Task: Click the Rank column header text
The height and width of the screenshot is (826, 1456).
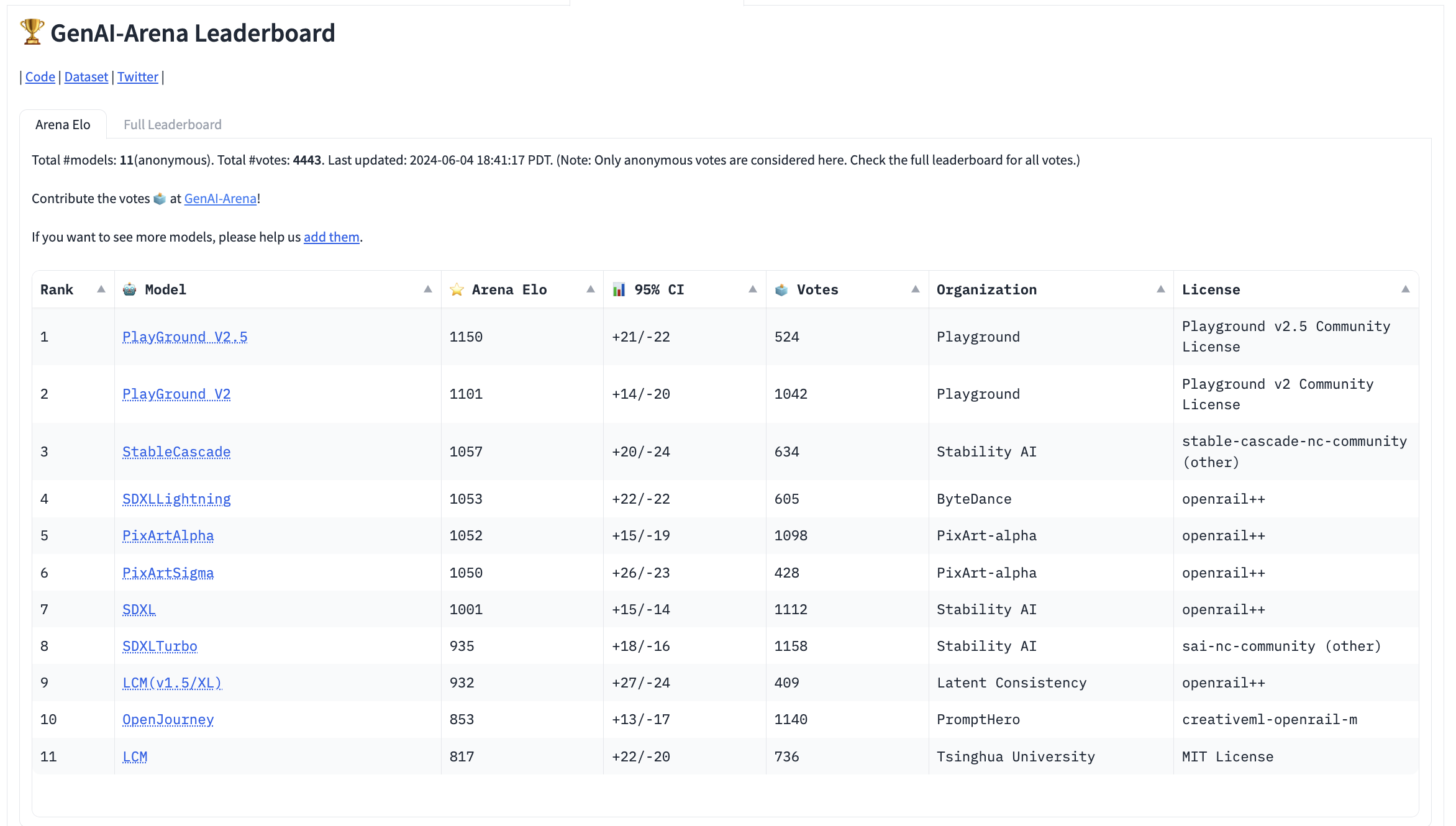Action: click(x=57, y=289)
